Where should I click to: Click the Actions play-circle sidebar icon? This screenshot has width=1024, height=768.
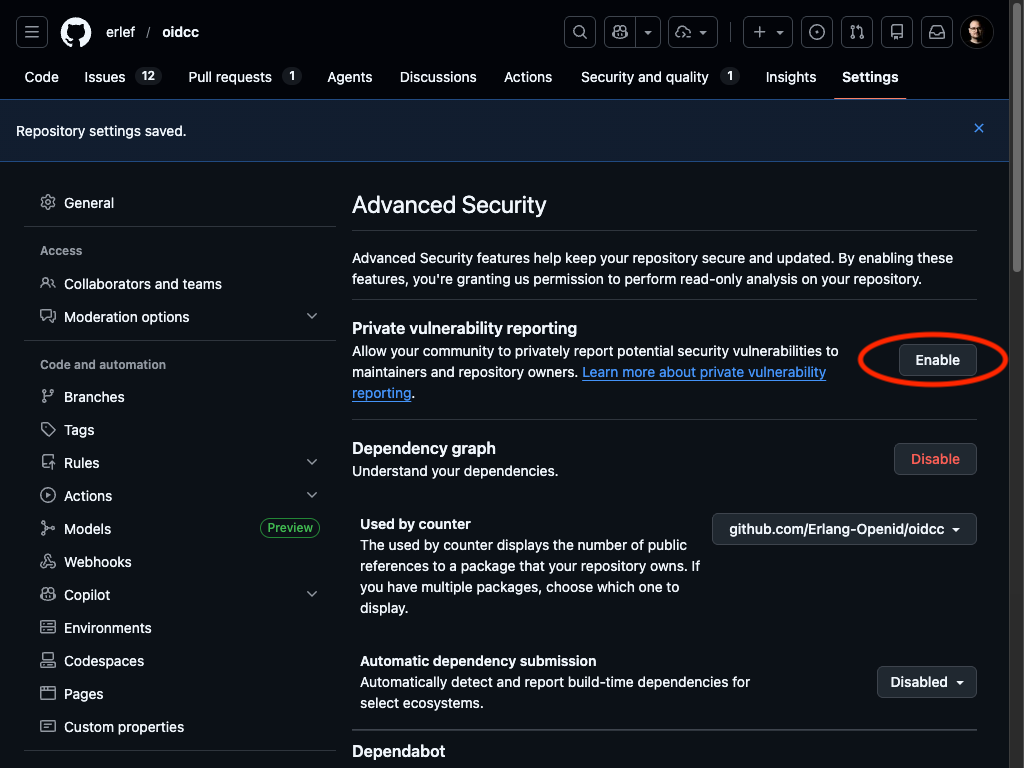(48, 496)
